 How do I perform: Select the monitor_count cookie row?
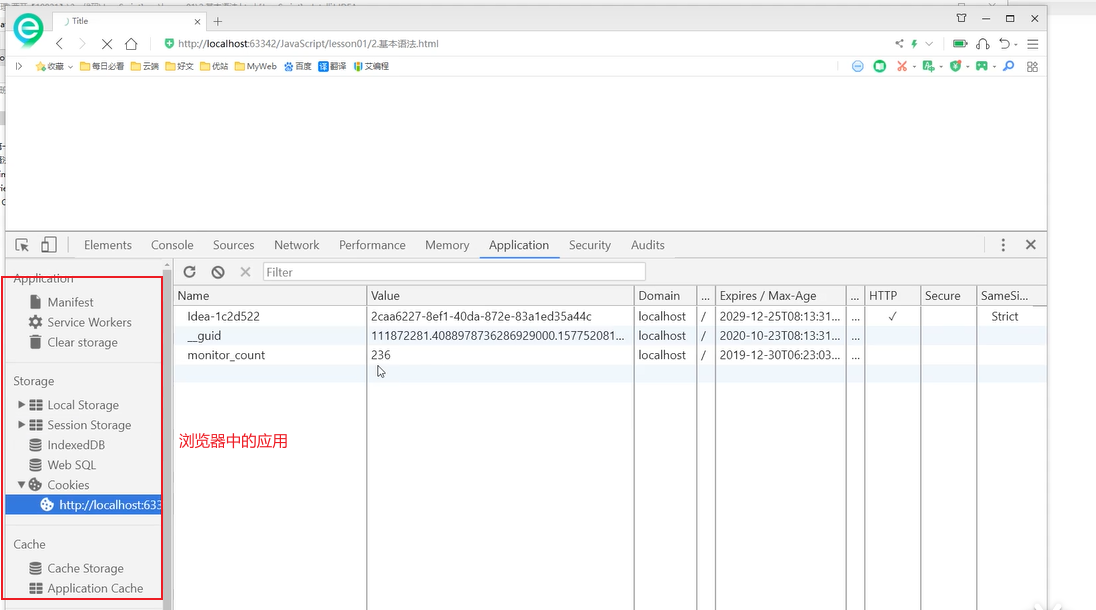click(610, 355)
